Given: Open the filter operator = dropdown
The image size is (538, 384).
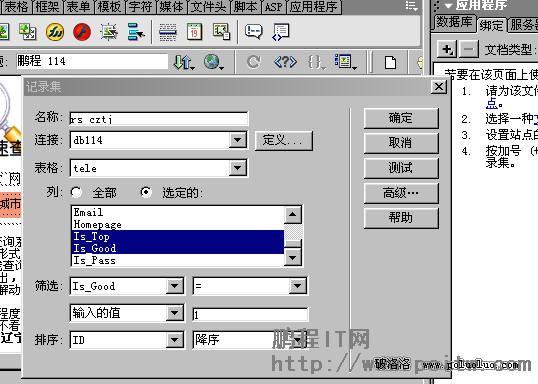Looking at the screenshot, I should [x=297, y=286].
